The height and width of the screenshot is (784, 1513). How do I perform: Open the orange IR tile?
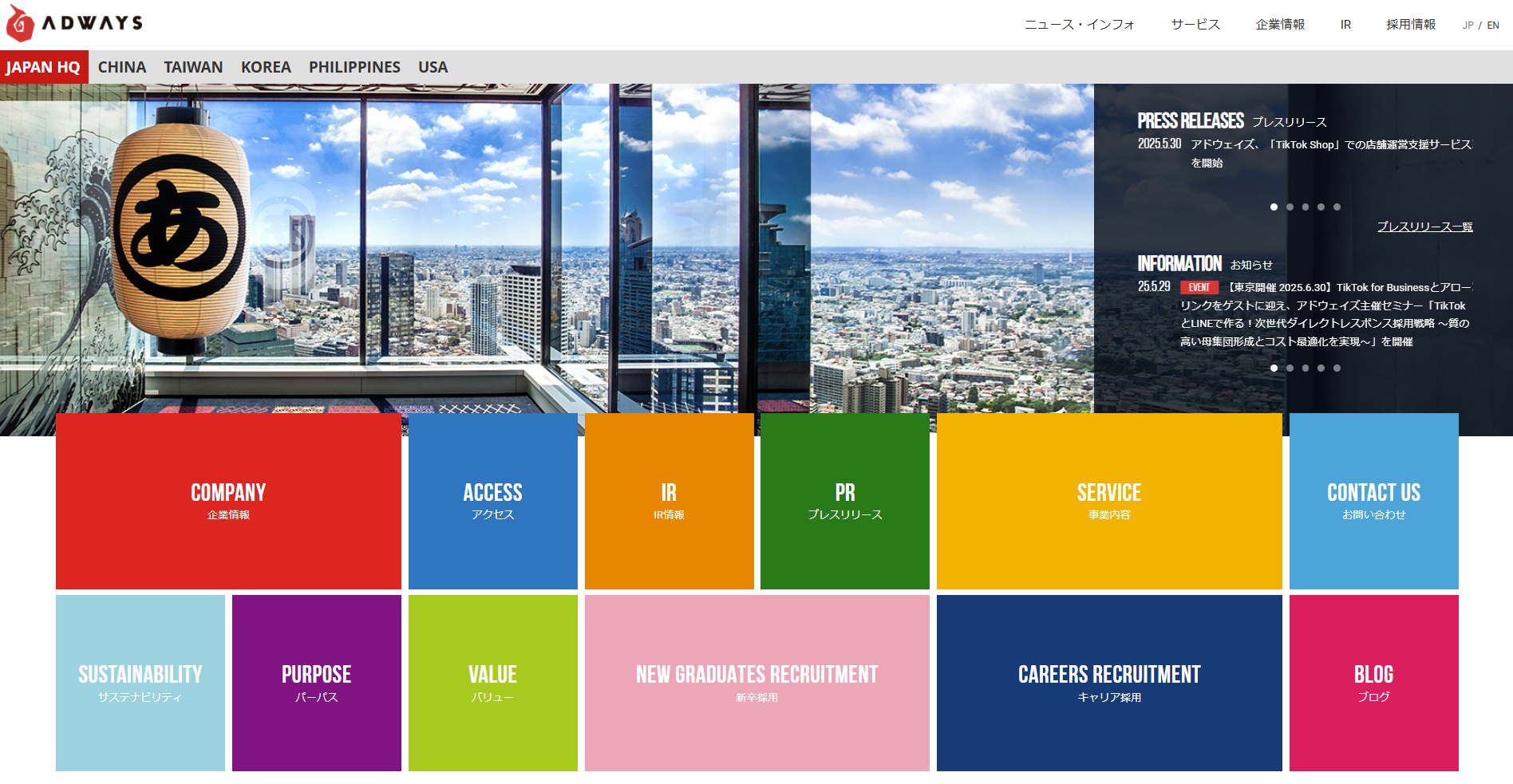point(669,501)
